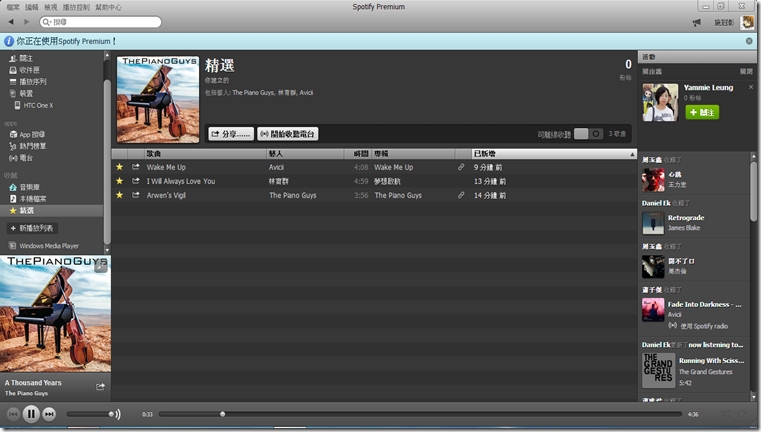Skip to the next track
Viewport: 761px width, 432px height.
[x=49, y=414]
